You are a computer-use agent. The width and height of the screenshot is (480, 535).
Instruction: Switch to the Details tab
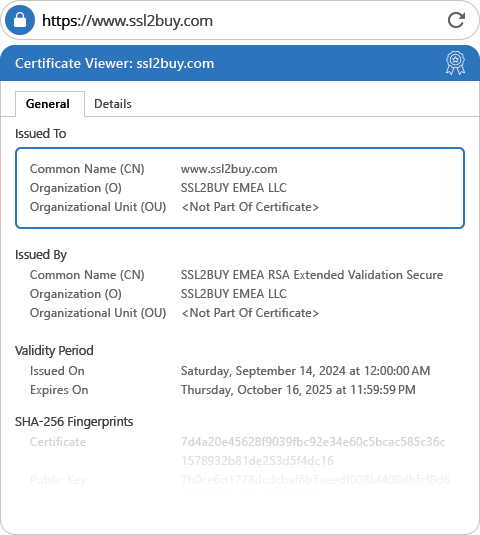coord(113,104)
